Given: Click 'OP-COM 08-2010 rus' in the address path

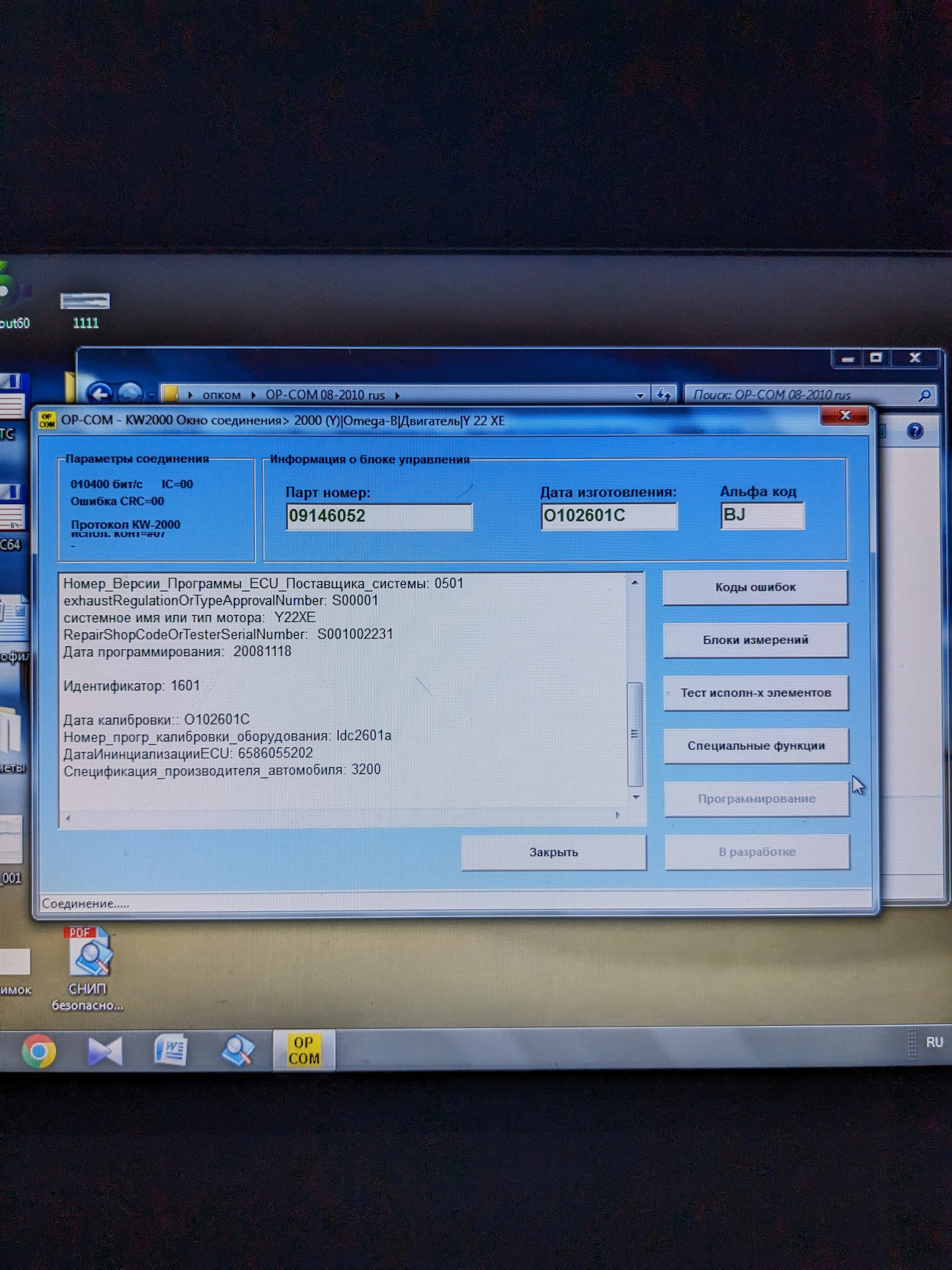Looking at the screenshot, I should (x=325, y=396).
